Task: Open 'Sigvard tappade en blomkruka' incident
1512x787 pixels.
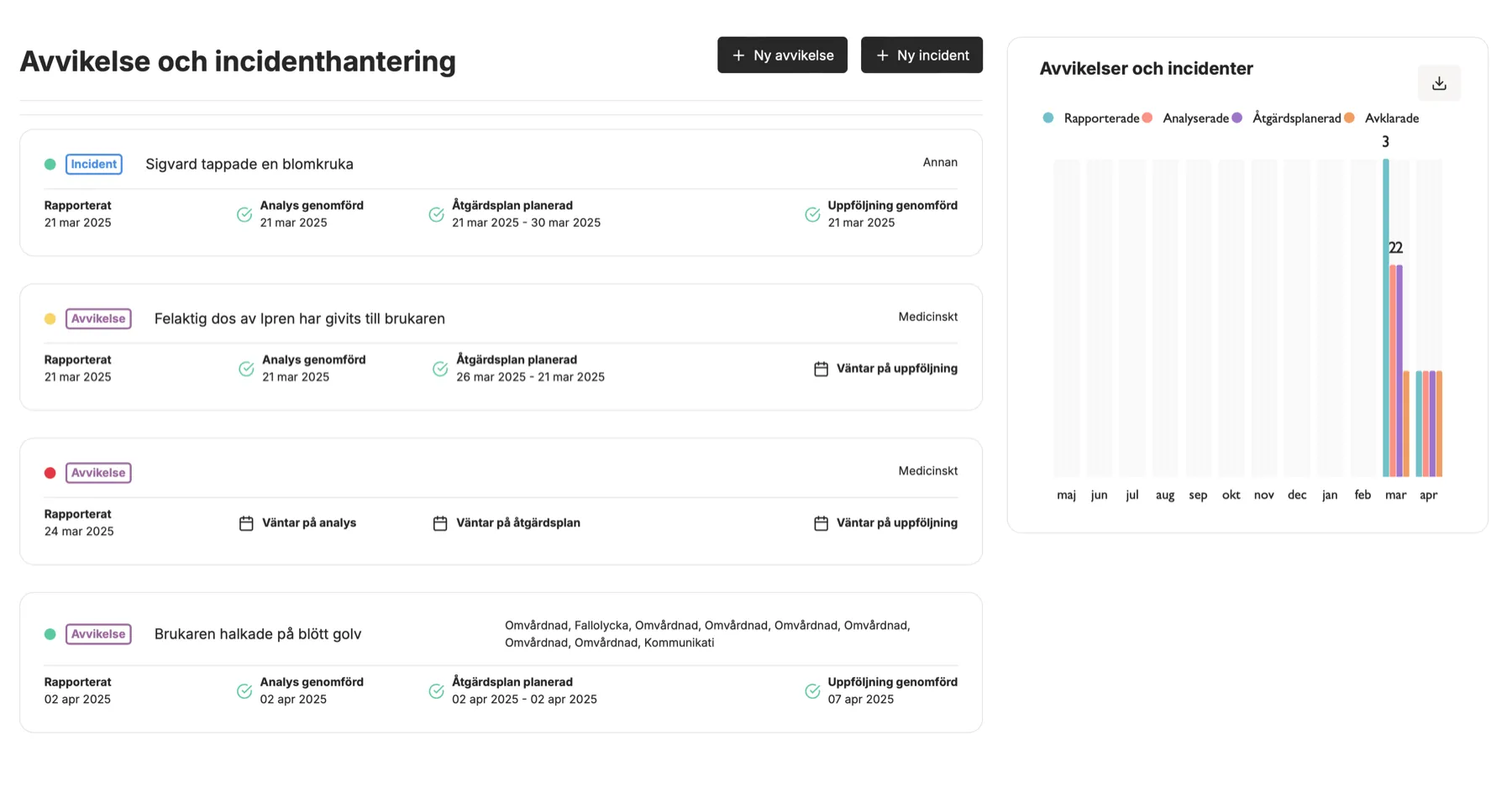Action: coord(249,165)
